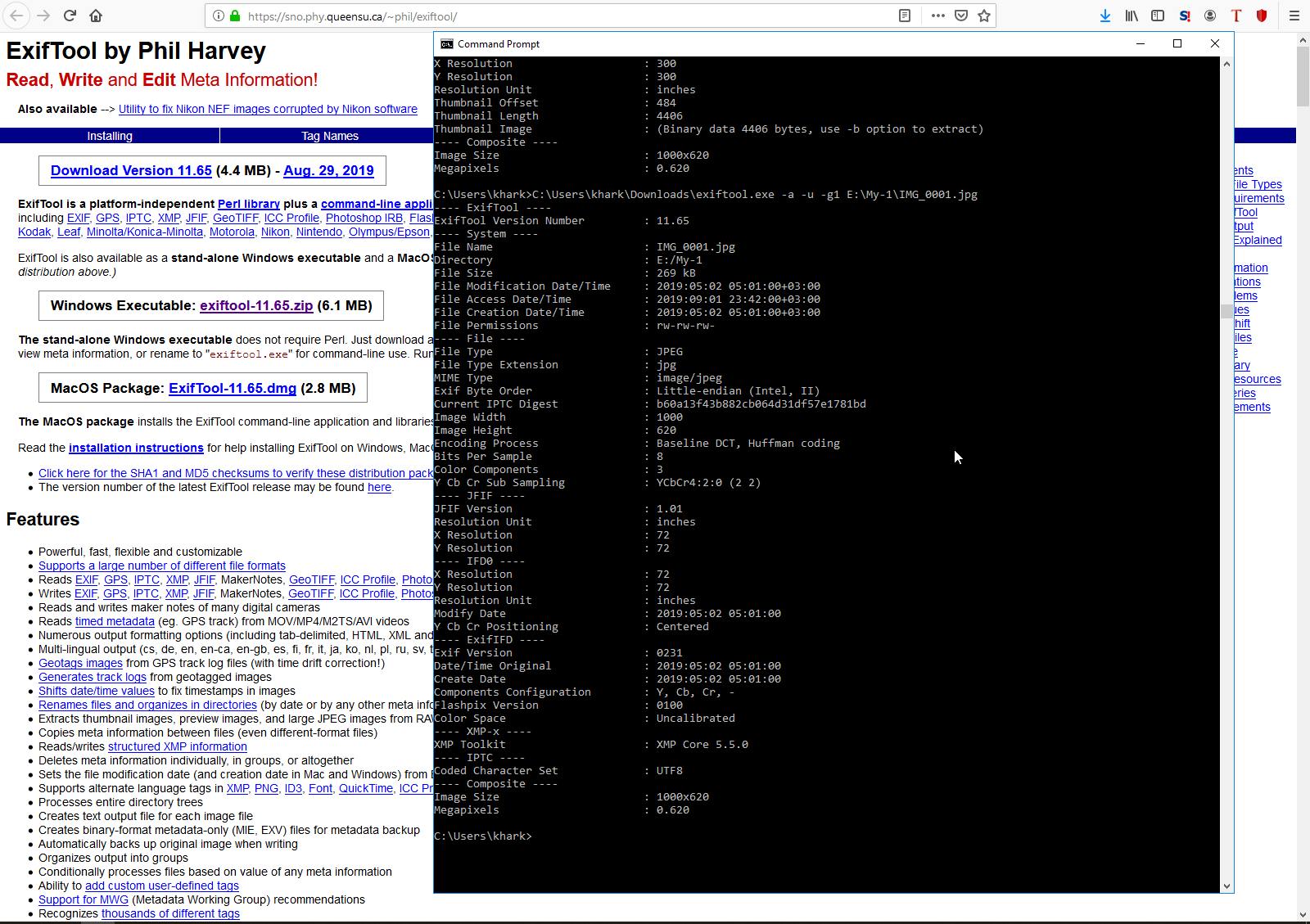Download ExifTool-11.65.dmg MacOS package
Screen dimensions: 1310x924
pyautogui.click(x=233, y=388)
